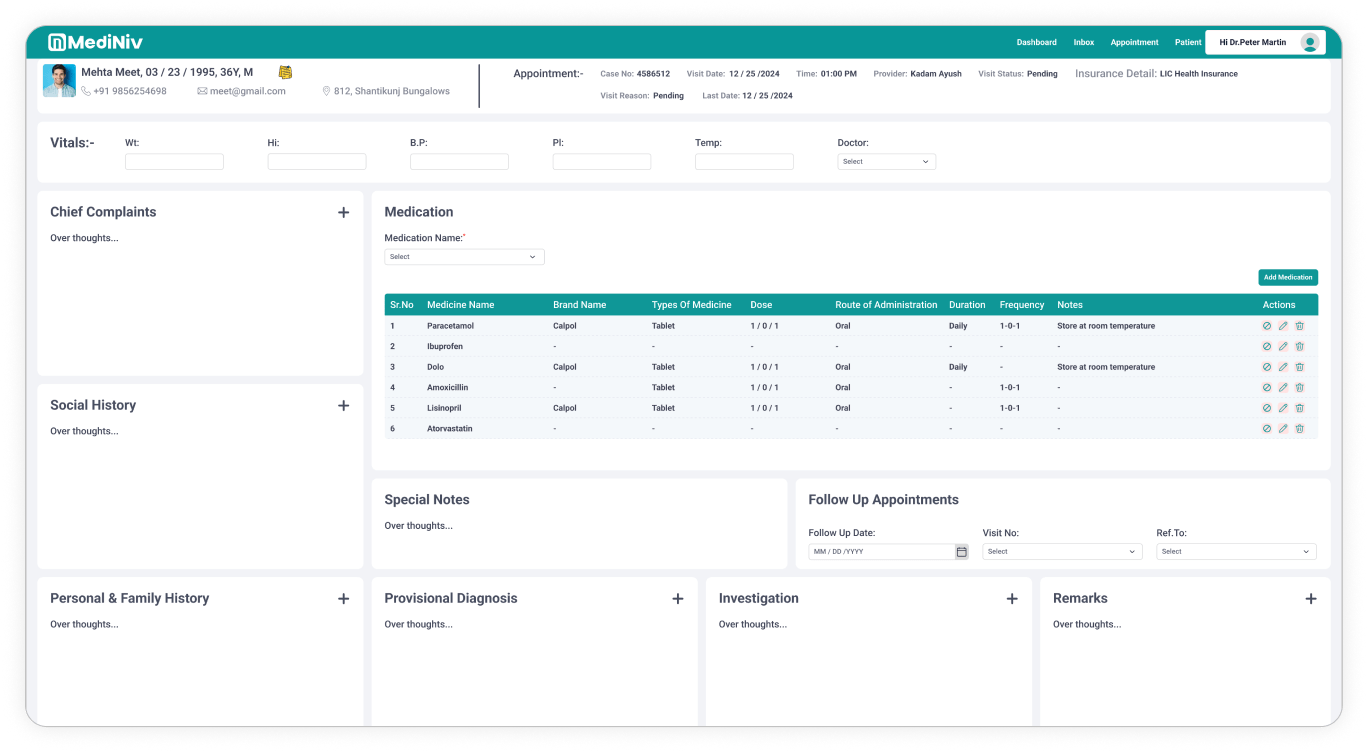1368x753 pixels.
Task: Click the Add Medication button
Action: click(x=1287, y=278)
